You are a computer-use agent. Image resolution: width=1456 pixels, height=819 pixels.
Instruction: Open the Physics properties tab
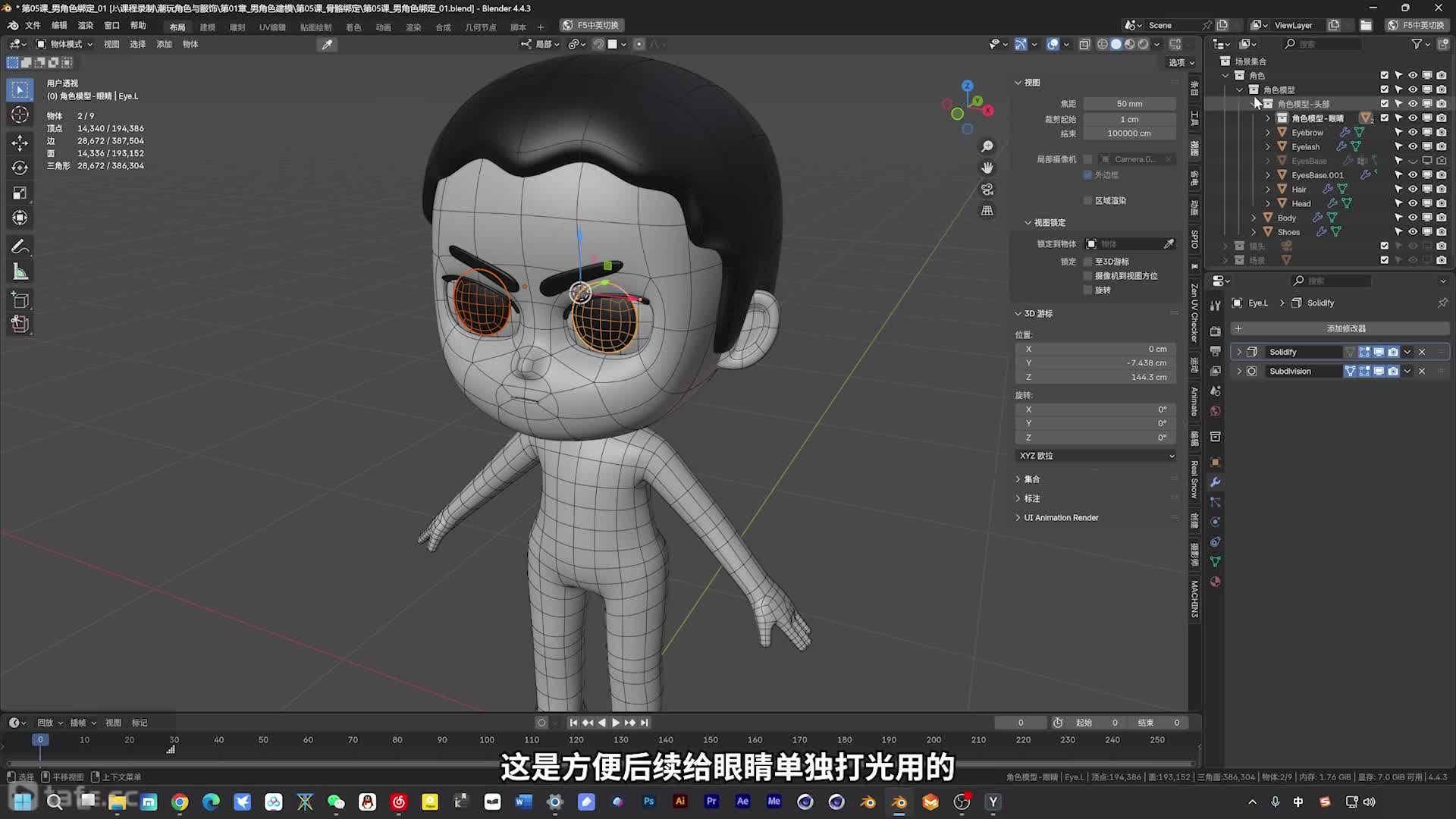point(1215,522)
